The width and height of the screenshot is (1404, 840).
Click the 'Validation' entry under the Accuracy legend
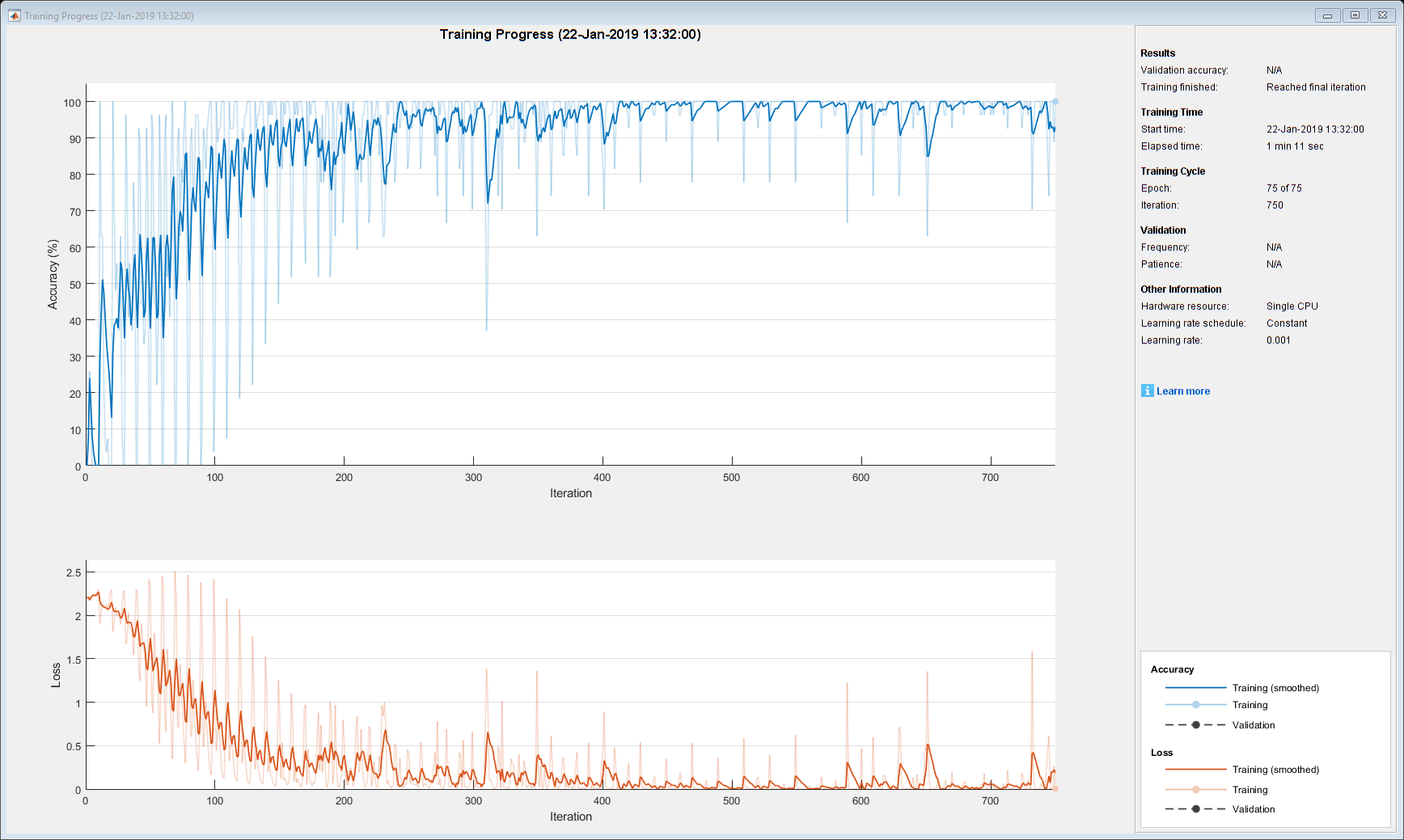point(1254,725)
